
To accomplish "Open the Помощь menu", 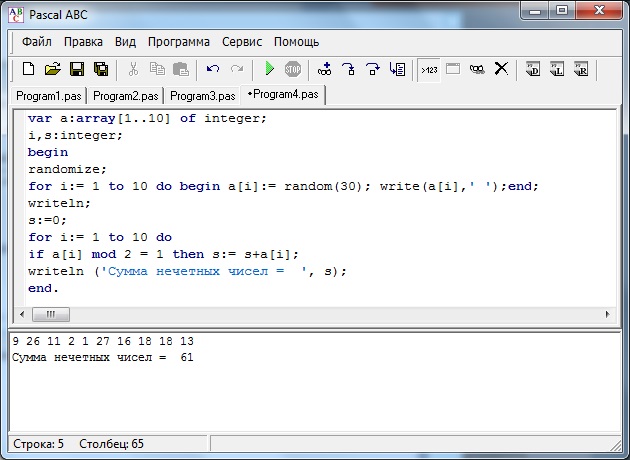I will point(297,42).
